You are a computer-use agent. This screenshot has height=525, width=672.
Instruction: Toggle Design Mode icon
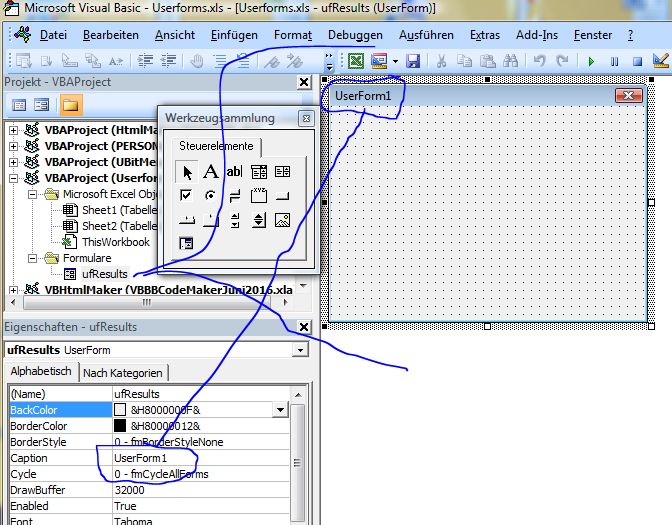pyautogui.click(x=660, y=61)
